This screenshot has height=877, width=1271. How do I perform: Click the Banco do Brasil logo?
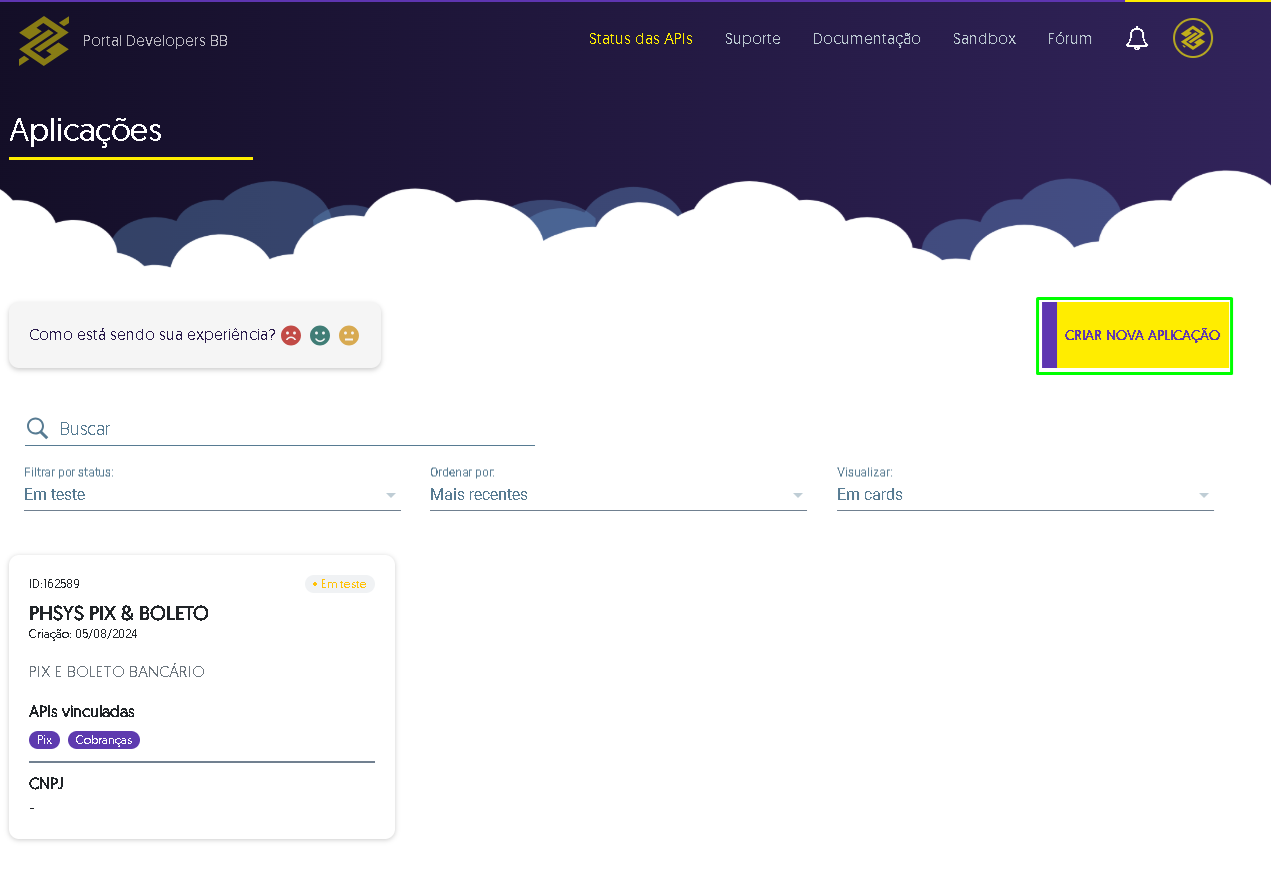click(x=43, y=41)
